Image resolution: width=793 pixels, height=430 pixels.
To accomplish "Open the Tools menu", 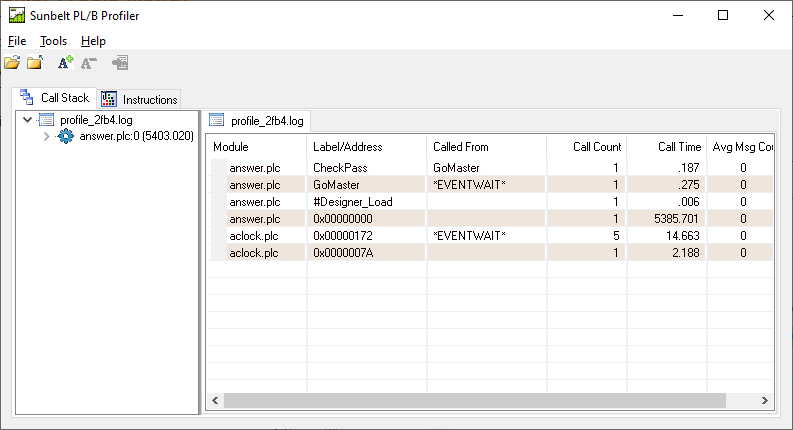I will coord(53,41).
